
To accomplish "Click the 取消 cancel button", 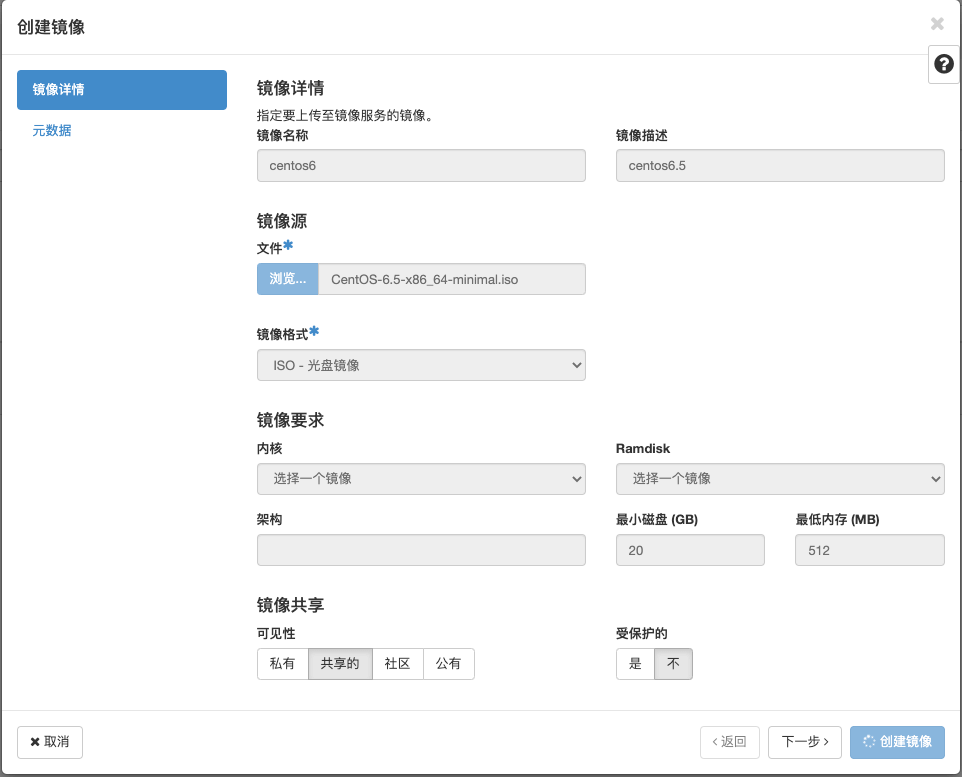I will click(50, 742).
